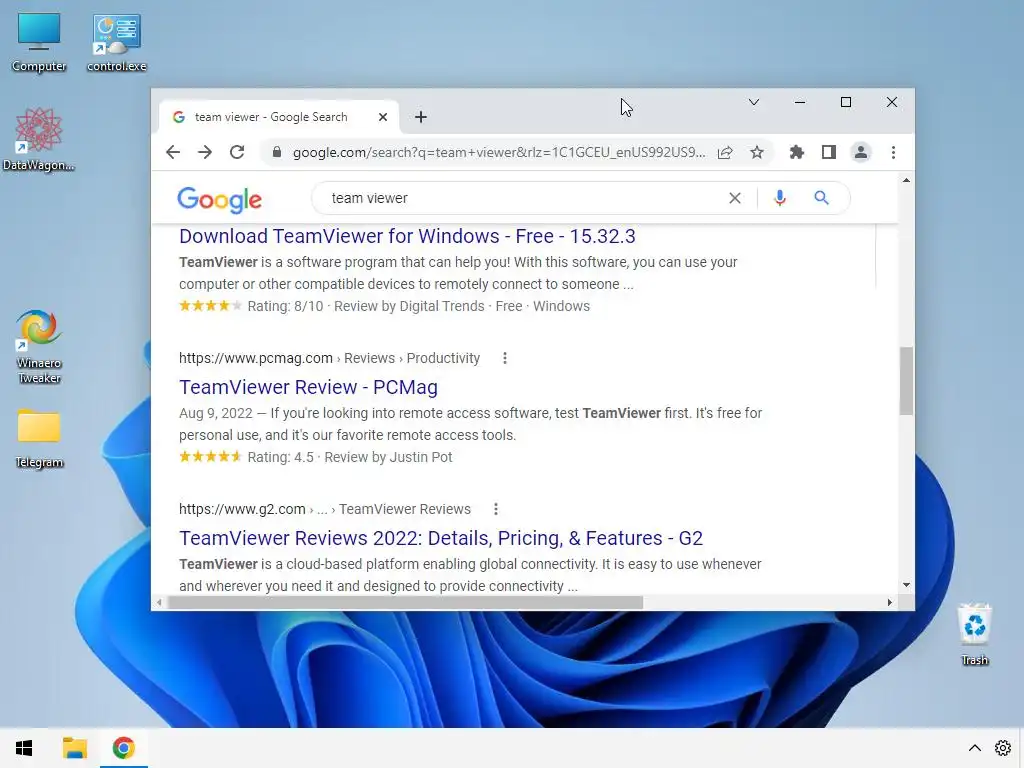This screenshot has width=1024, height=768.
Task: Click the https://www.pcmag.com result URL
Action: click(256, 358)
